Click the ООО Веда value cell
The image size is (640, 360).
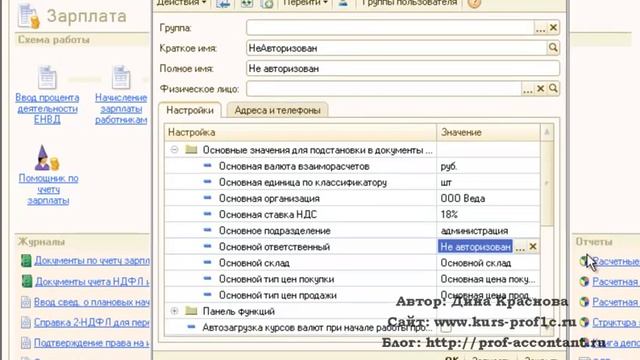point(488,198)
